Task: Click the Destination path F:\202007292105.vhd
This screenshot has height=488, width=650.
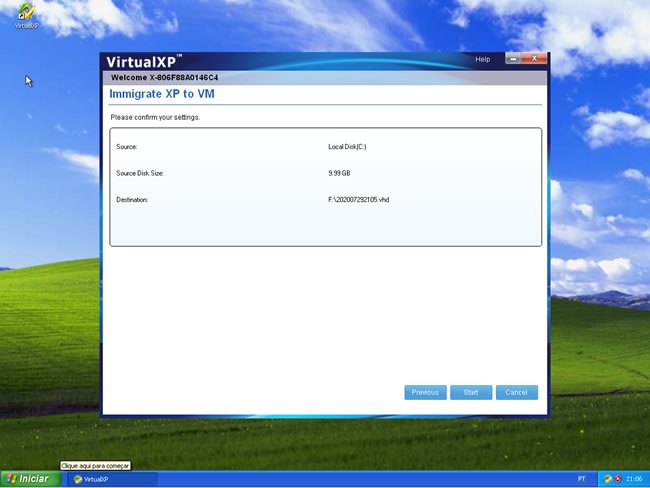Action: [x=358, y=200]
